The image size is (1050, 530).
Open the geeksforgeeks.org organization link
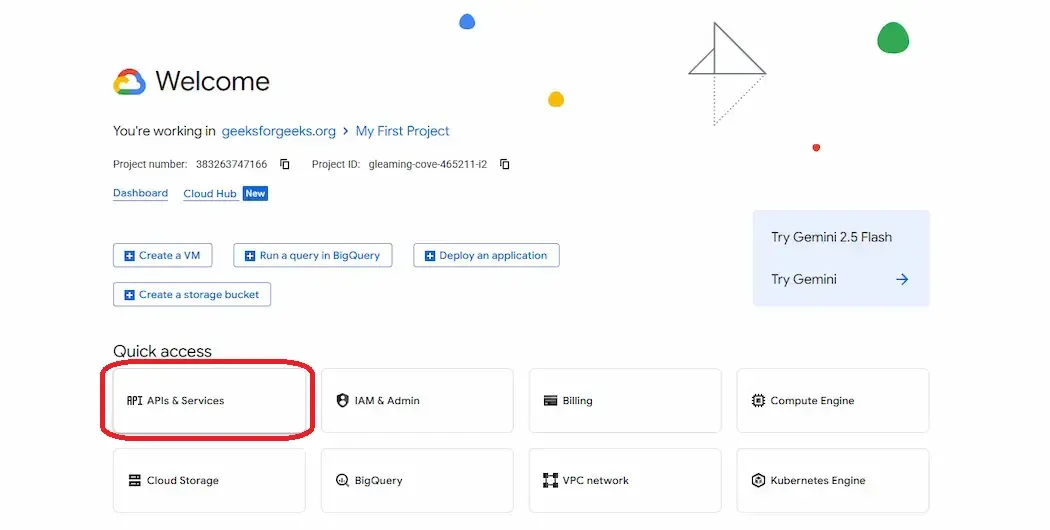coord(279,131)
